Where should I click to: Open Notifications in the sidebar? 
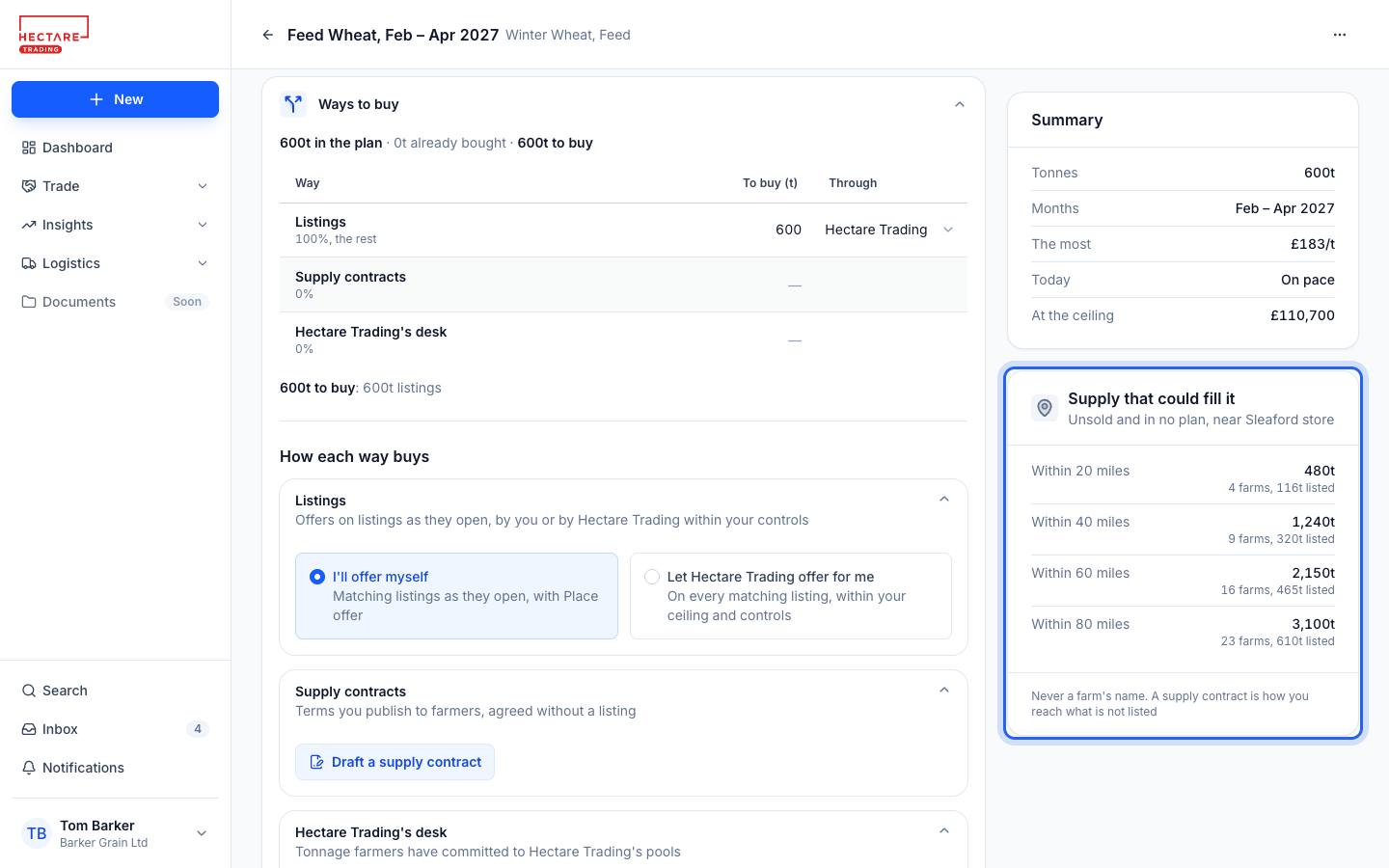click(x=115, y=768)
